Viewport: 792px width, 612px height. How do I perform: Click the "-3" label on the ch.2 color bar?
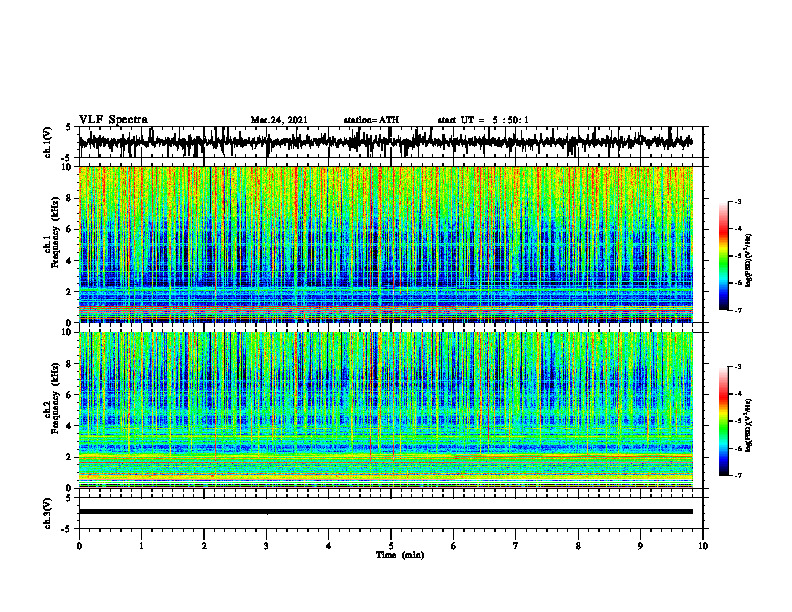pyautogui.click(x=738, y=367)
